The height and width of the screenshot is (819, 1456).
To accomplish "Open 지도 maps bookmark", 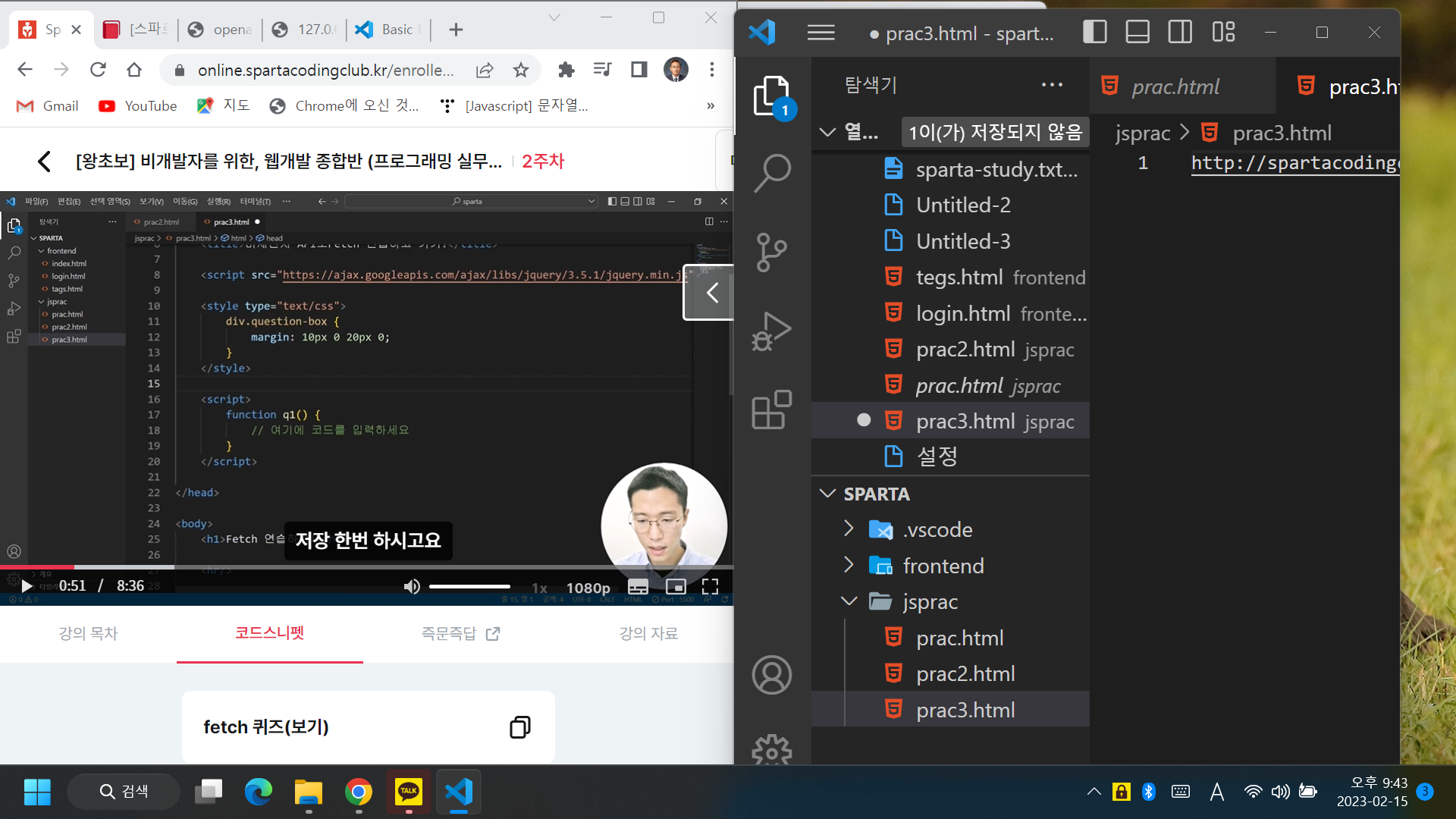I will point(223,105).
